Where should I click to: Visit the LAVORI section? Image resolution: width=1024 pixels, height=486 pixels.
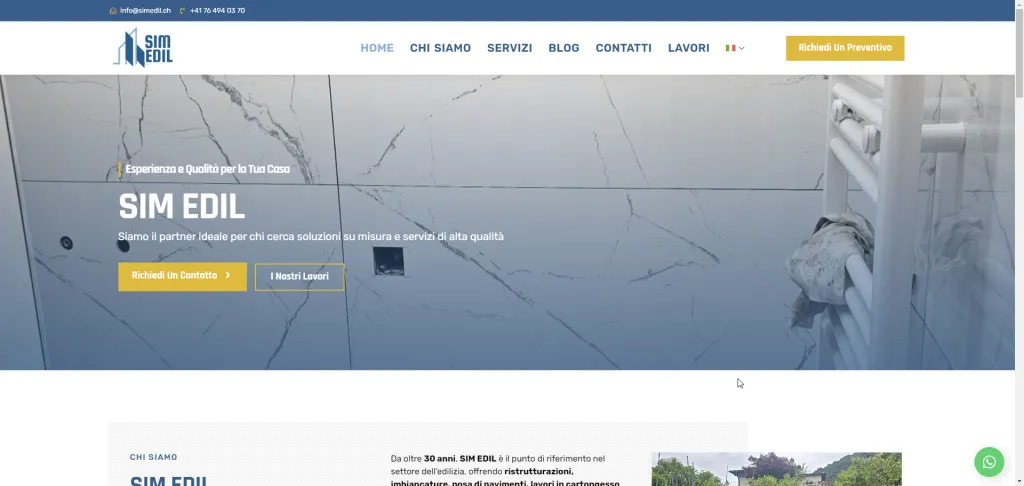click(x=688, y=48)
